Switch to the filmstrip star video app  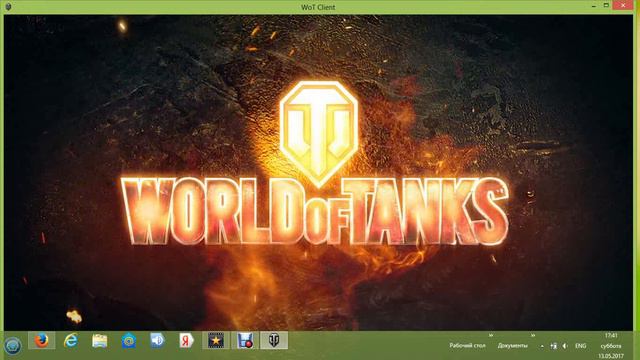[x=216, y=340]
